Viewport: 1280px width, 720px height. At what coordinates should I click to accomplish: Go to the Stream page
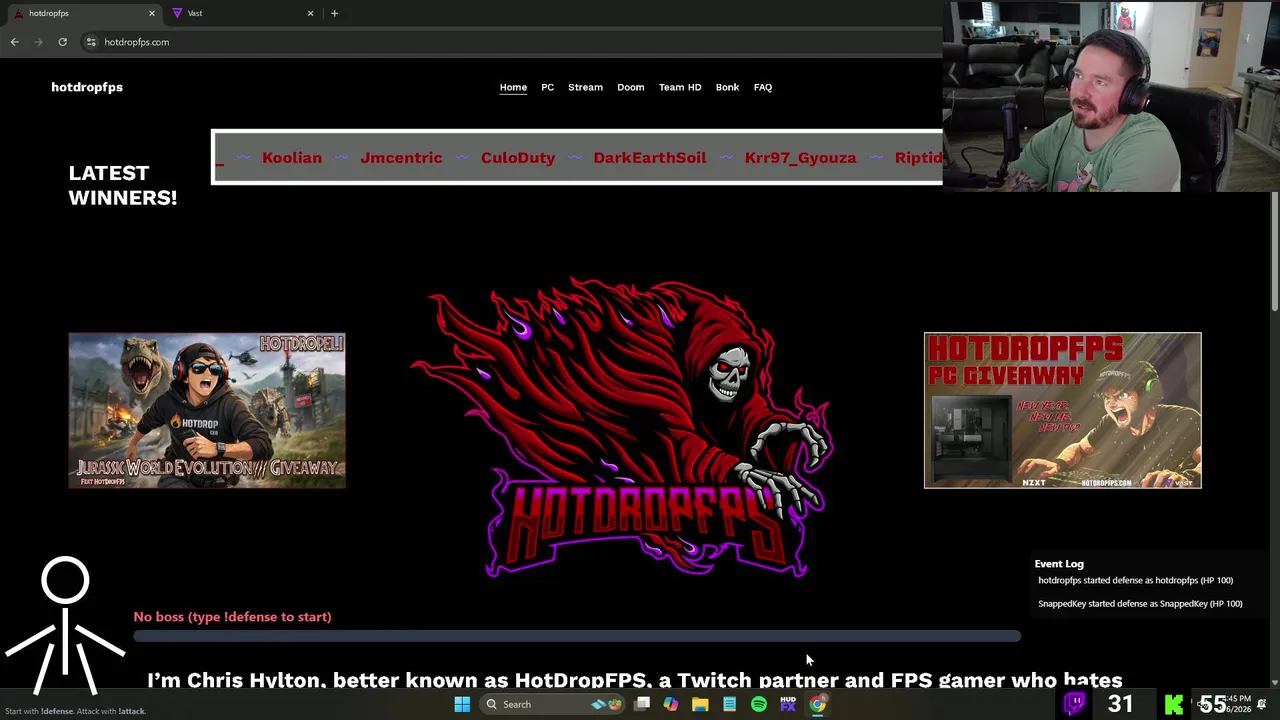click(x=585, y=87)
